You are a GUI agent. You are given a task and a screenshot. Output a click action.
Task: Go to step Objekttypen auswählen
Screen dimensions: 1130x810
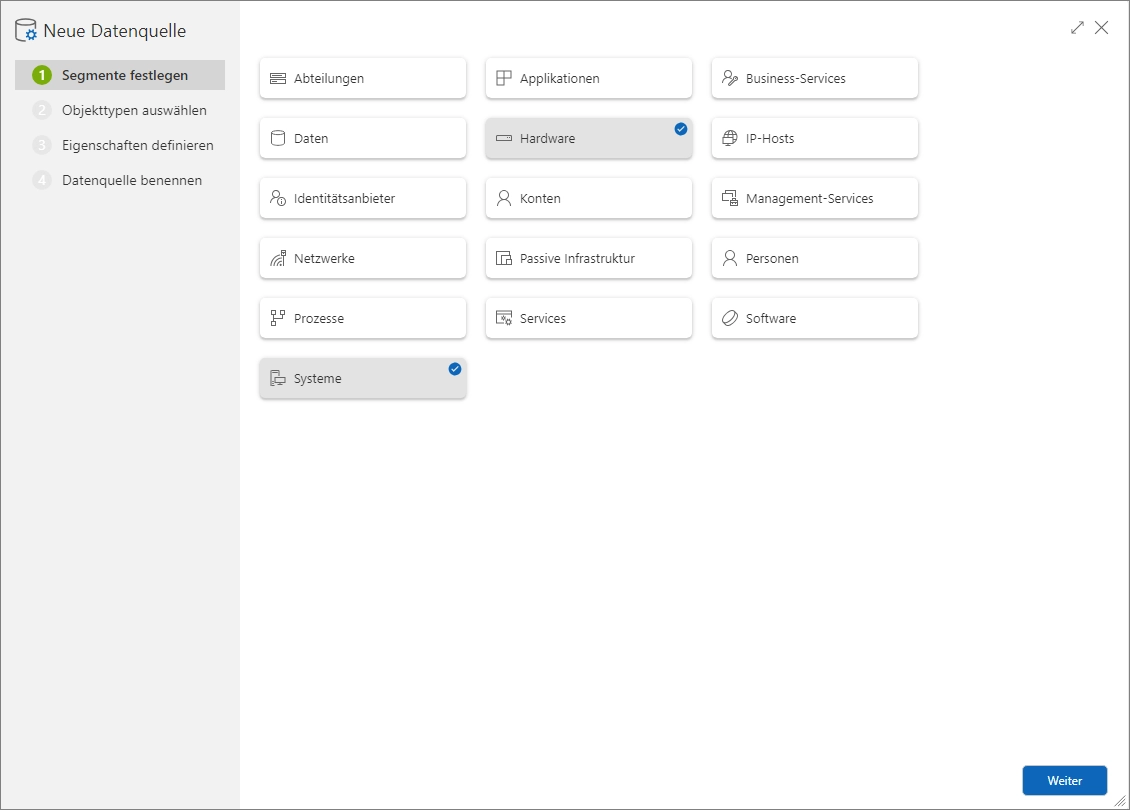click(x=134, y=110)
